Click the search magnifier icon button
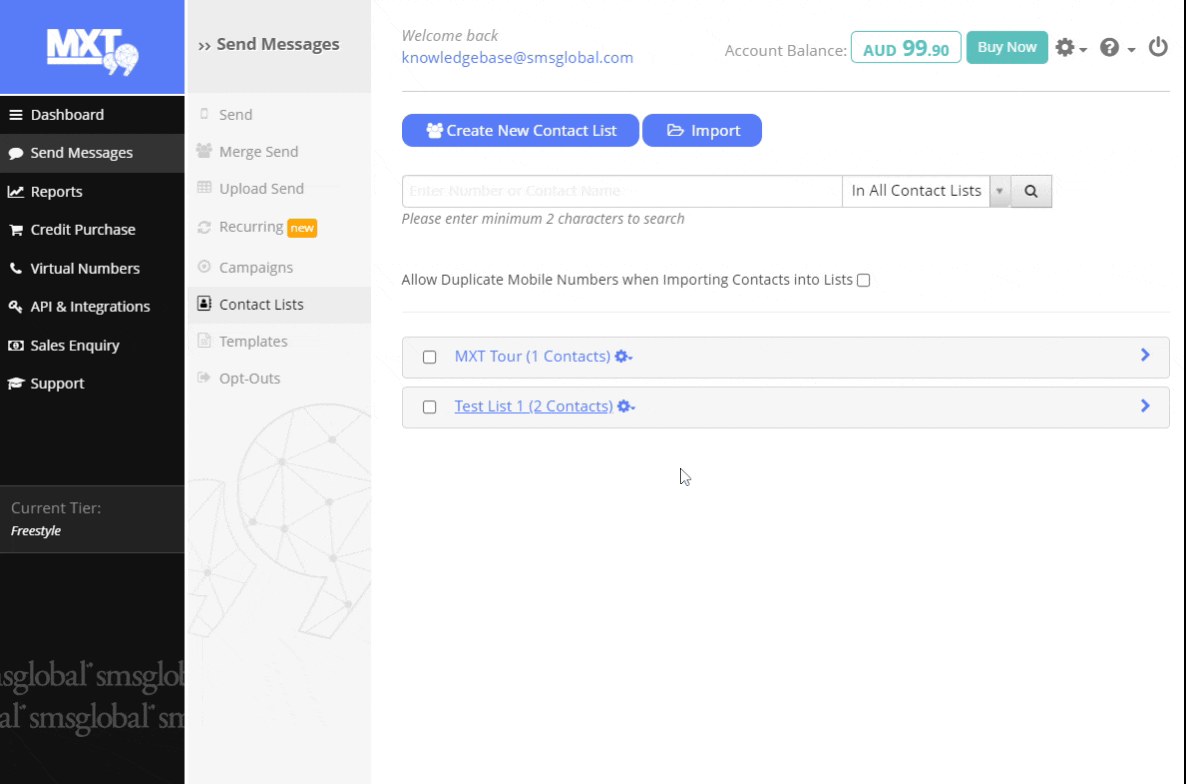1186x784 pixels. (x=1031, y=191)
